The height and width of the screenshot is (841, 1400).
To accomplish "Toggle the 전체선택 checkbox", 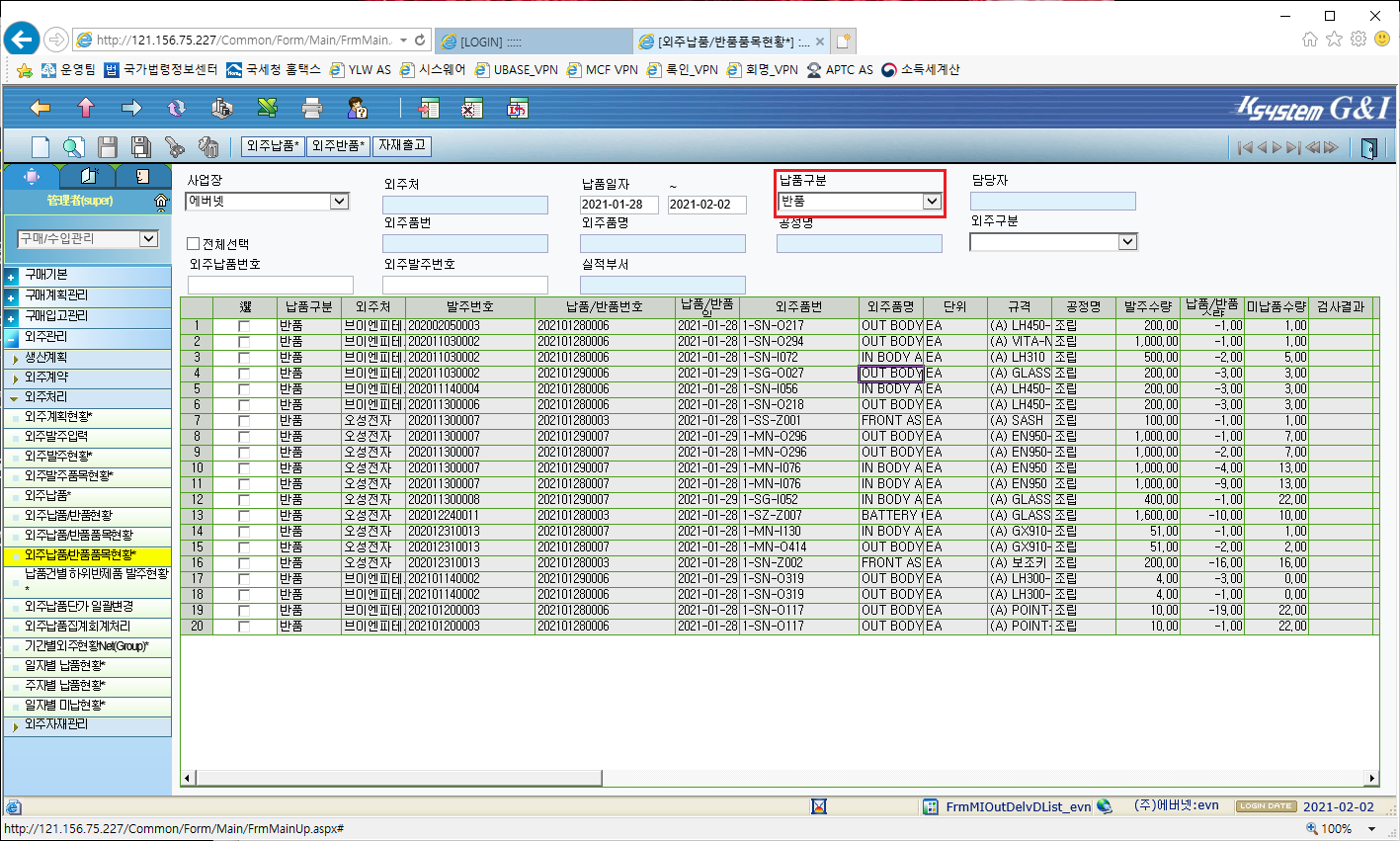I will pos(193,243).
